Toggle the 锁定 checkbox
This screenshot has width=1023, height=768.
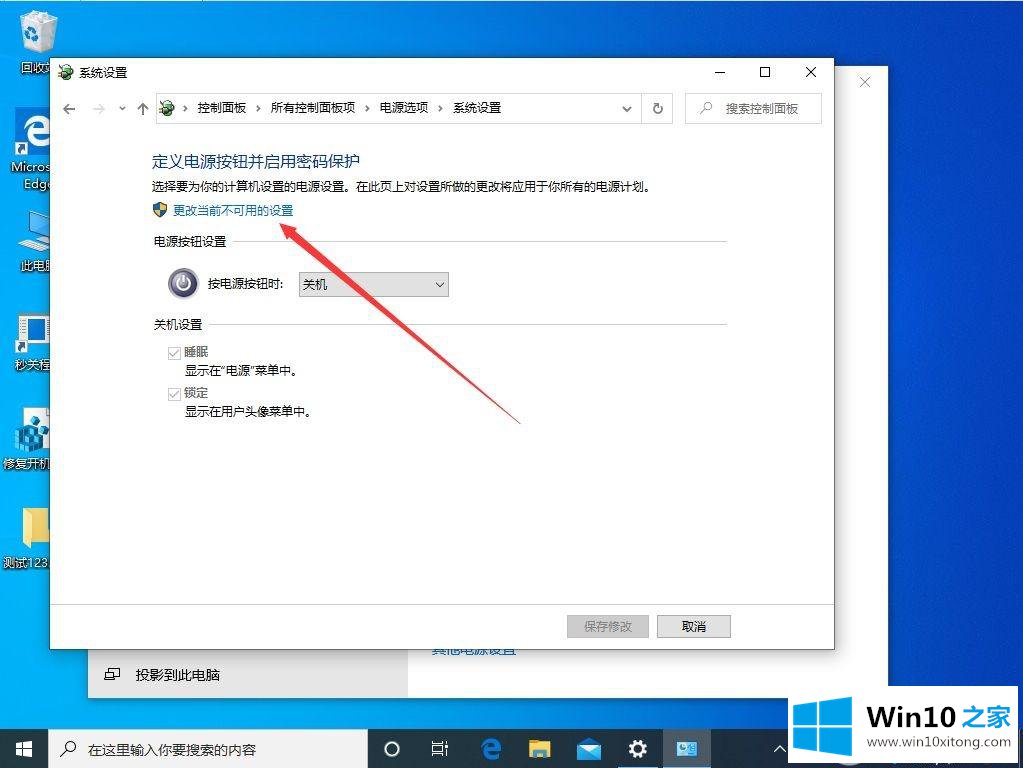(174, 393)
